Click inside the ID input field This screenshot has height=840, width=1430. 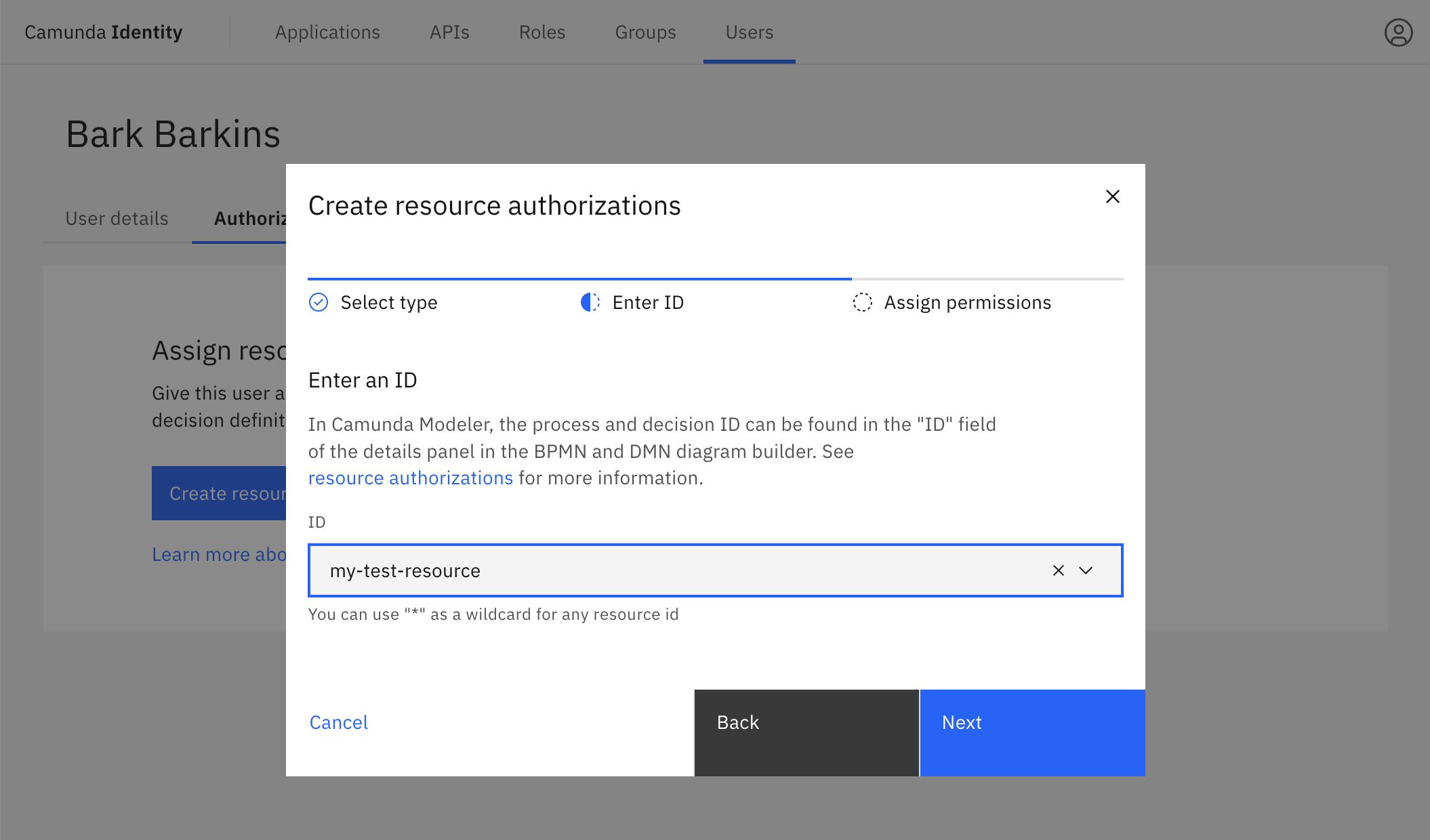point(678,570)
